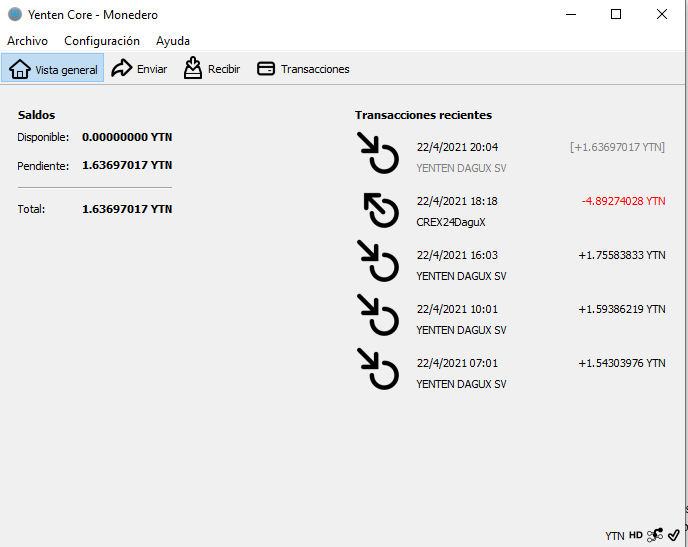Open the Recibir receive icon
The height and width of the screenshot is (547, 688).
[193, 69]
